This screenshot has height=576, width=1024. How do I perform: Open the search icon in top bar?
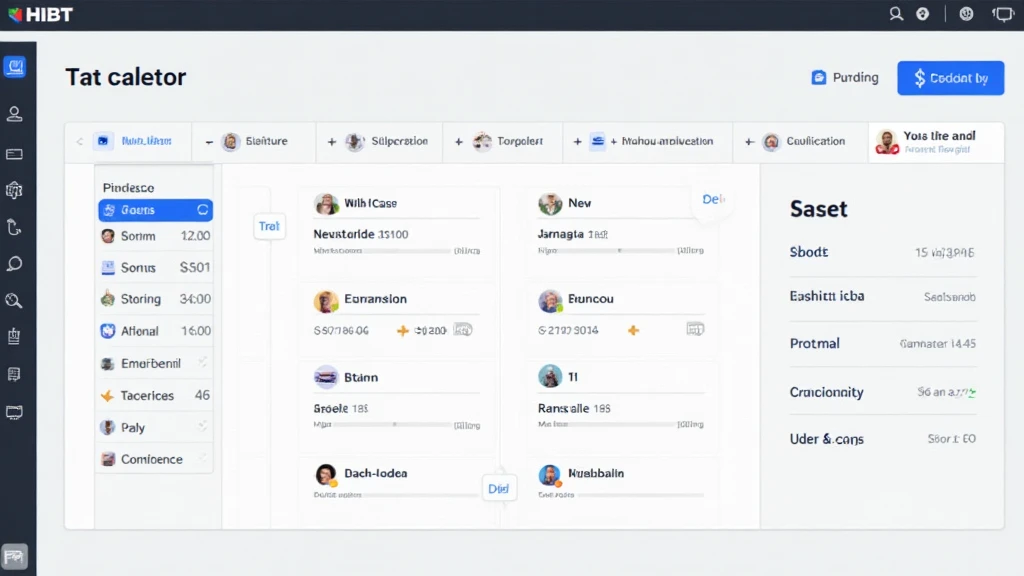pos(895,14)
